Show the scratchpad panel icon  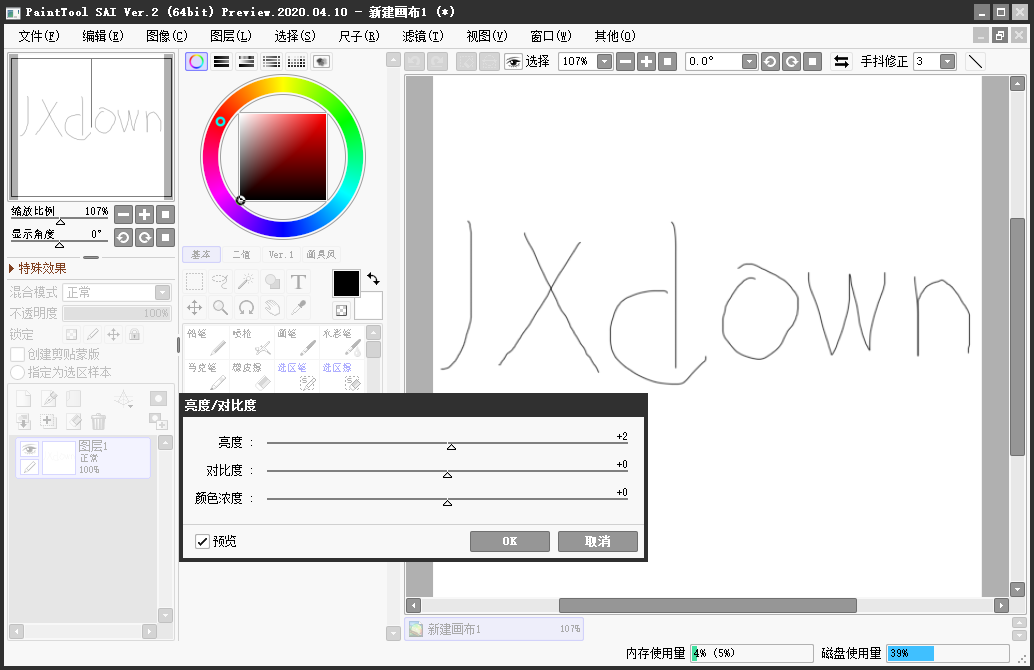coord(321,61)
